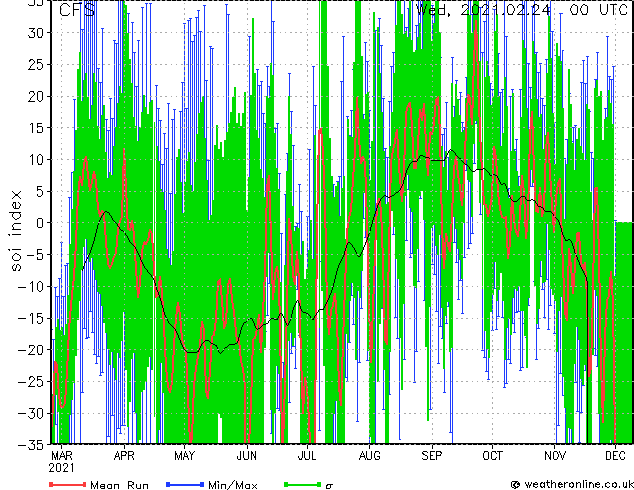Click the y-axis value 25

[x=37, y=64]
